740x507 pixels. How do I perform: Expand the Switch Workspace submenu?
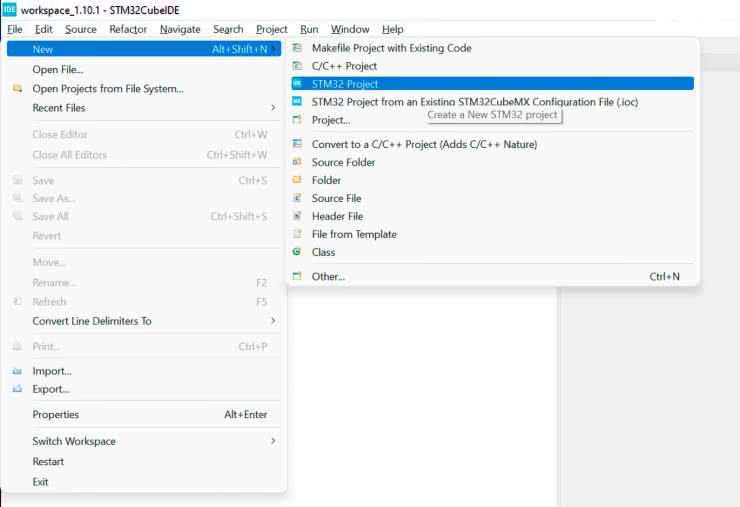[x=272, y=441]
